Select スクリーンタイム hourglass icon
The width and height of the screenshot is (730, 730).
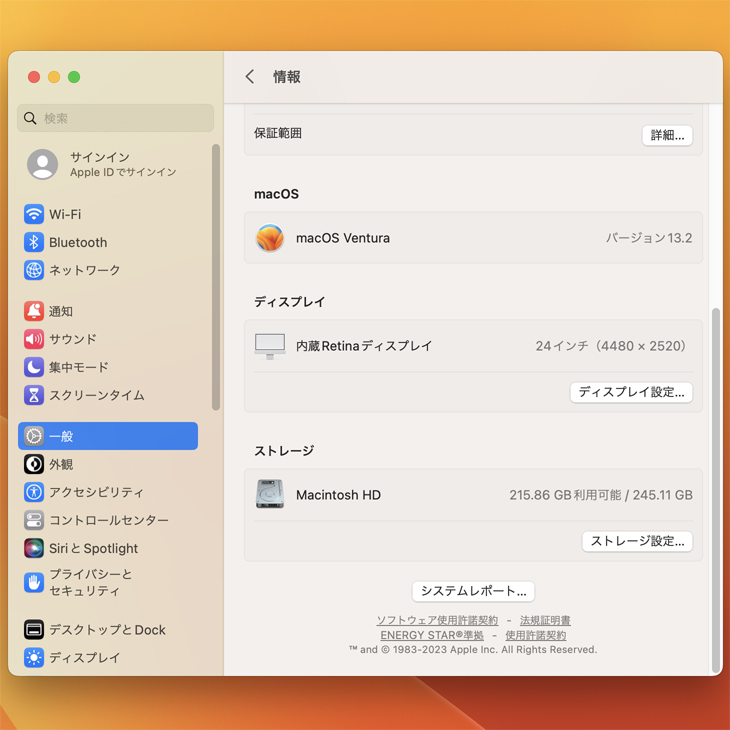click(x=34, y=395)
